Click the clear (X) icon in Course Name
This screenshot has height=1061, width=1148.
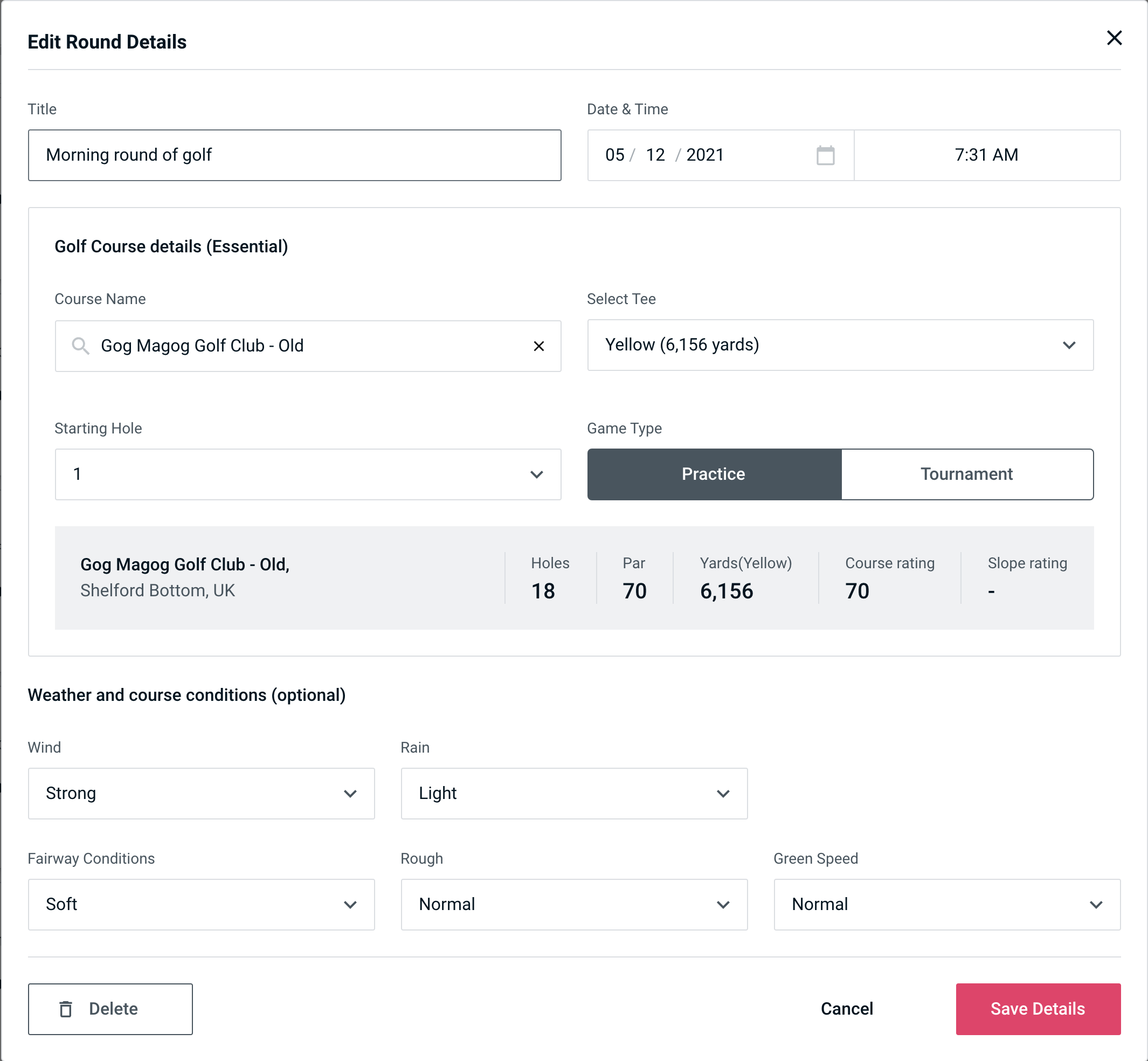click(x=539, y=345)
